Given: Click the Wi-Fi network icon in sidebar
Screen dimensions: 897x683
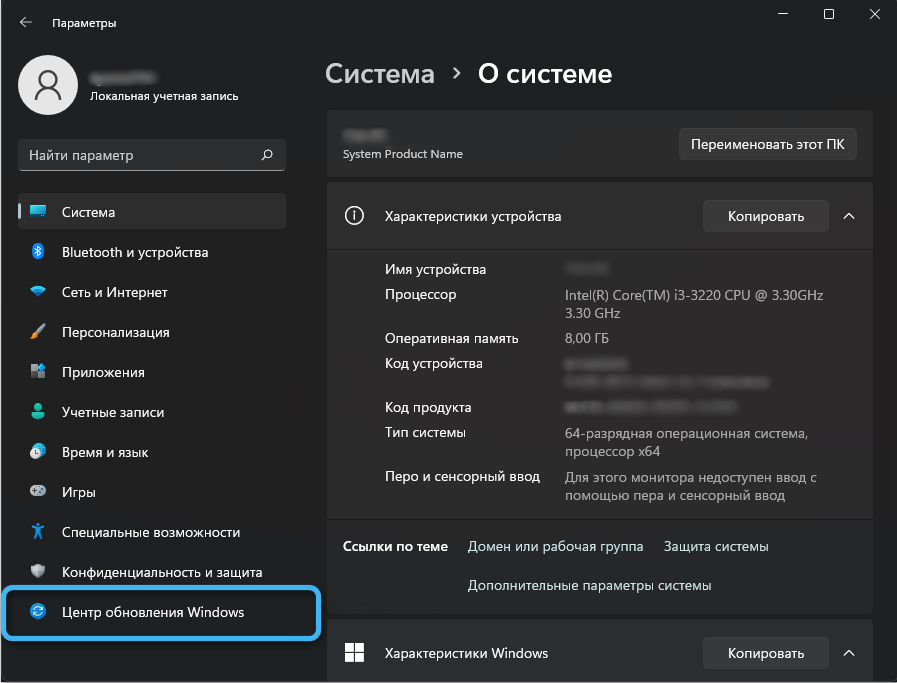Looking at the screenshot, I should click(38, 292).
